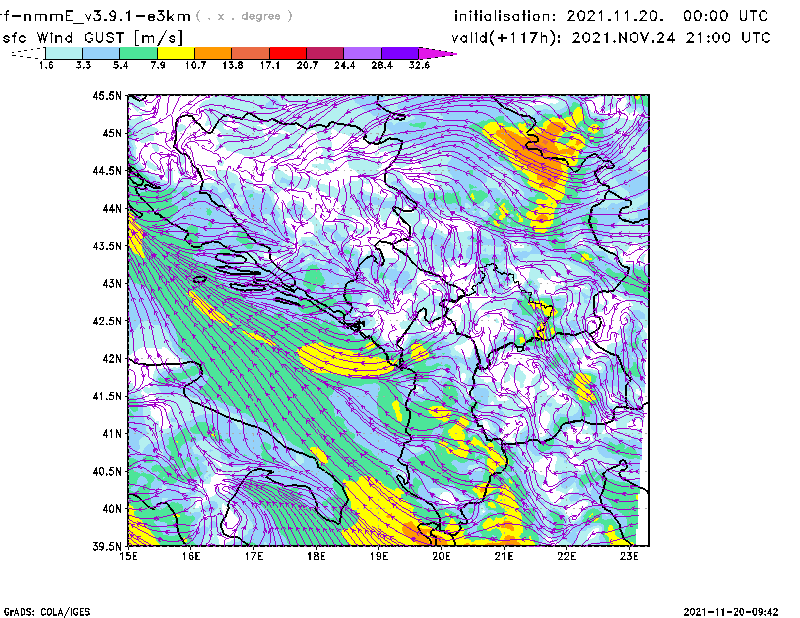Click the 2021-11-20-09:42 timestamp
This screenshot has width=800, height=618.
pos(731,612)
